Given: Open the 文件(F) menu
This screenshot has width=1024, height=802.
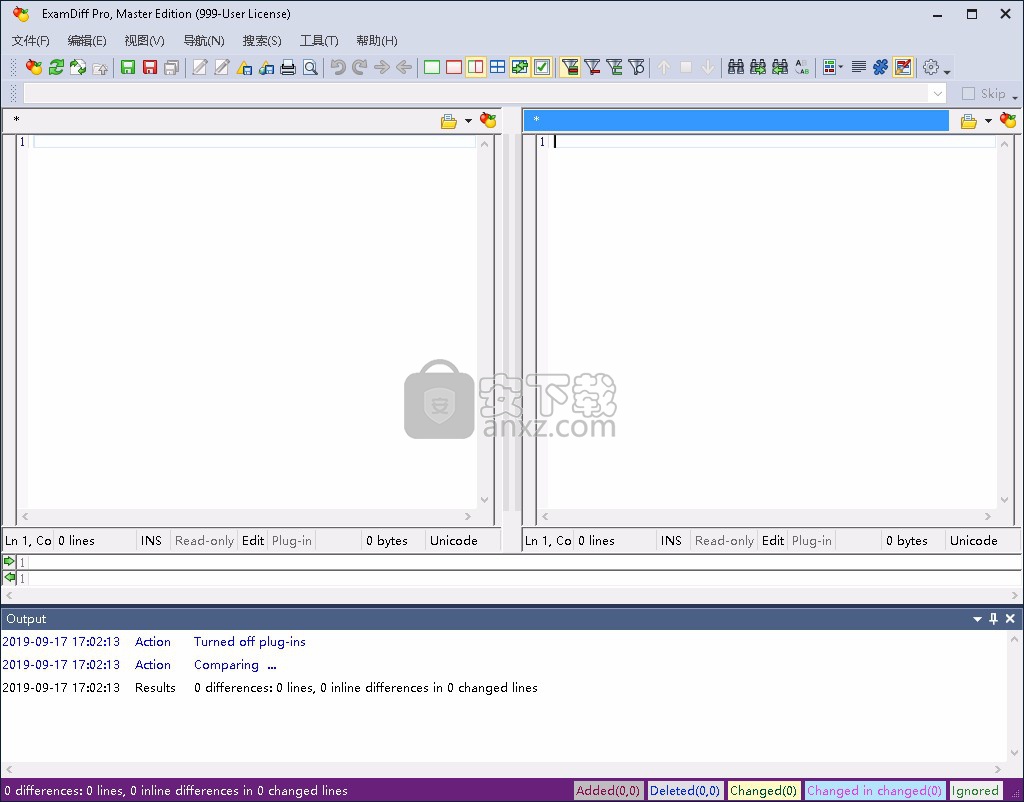Looking at the screenshot, I should click(31, 40).
